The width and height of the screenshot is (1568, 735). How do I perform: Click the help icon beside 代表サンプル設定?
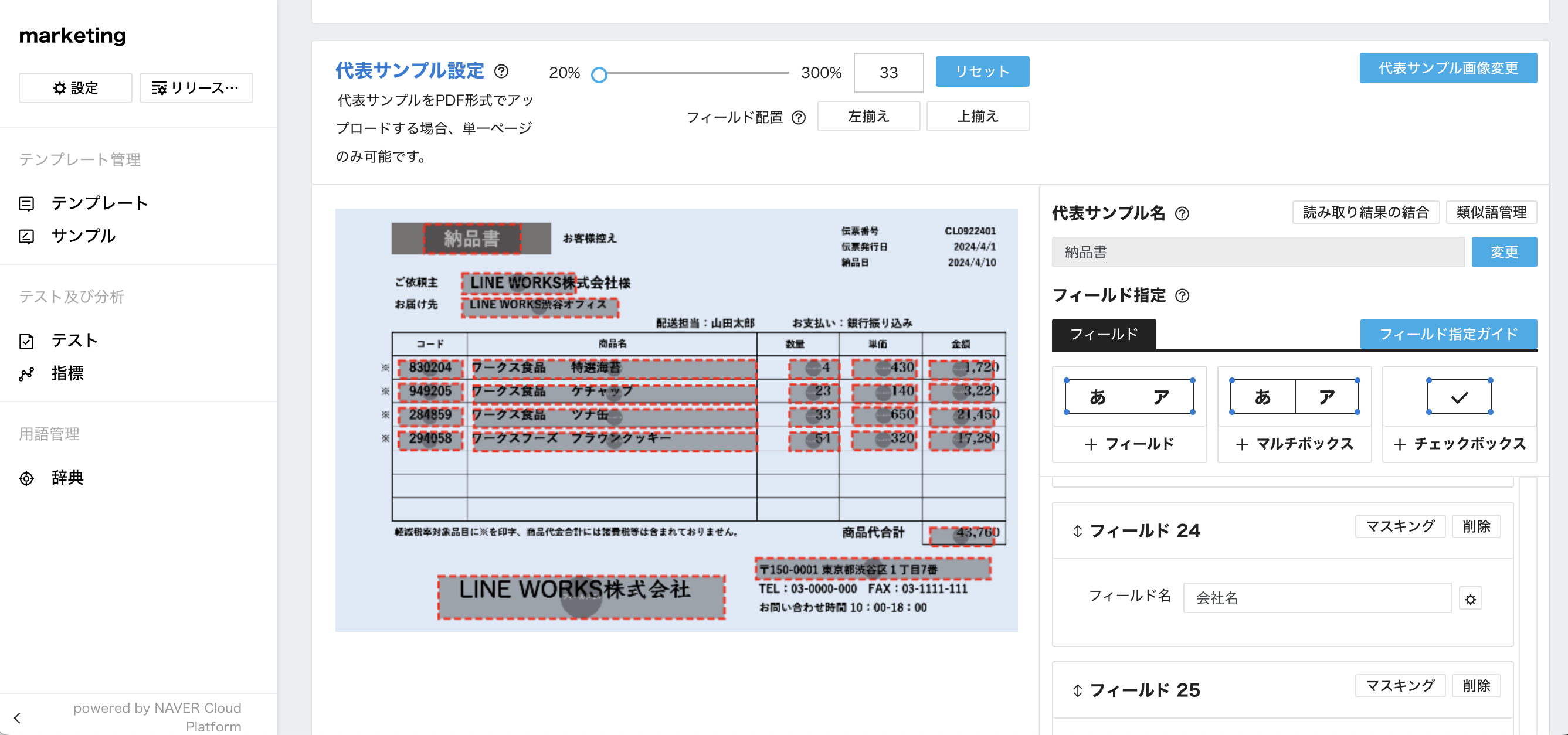[x=501, y=71]
